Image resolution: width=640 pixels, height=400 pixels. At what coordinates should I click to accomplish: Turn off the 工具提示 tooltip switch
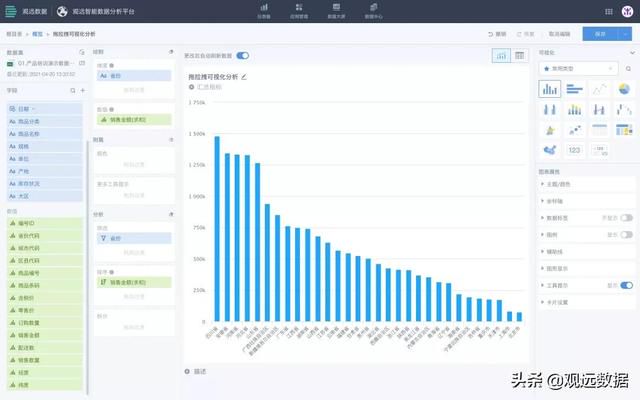(x=627, y=285)
